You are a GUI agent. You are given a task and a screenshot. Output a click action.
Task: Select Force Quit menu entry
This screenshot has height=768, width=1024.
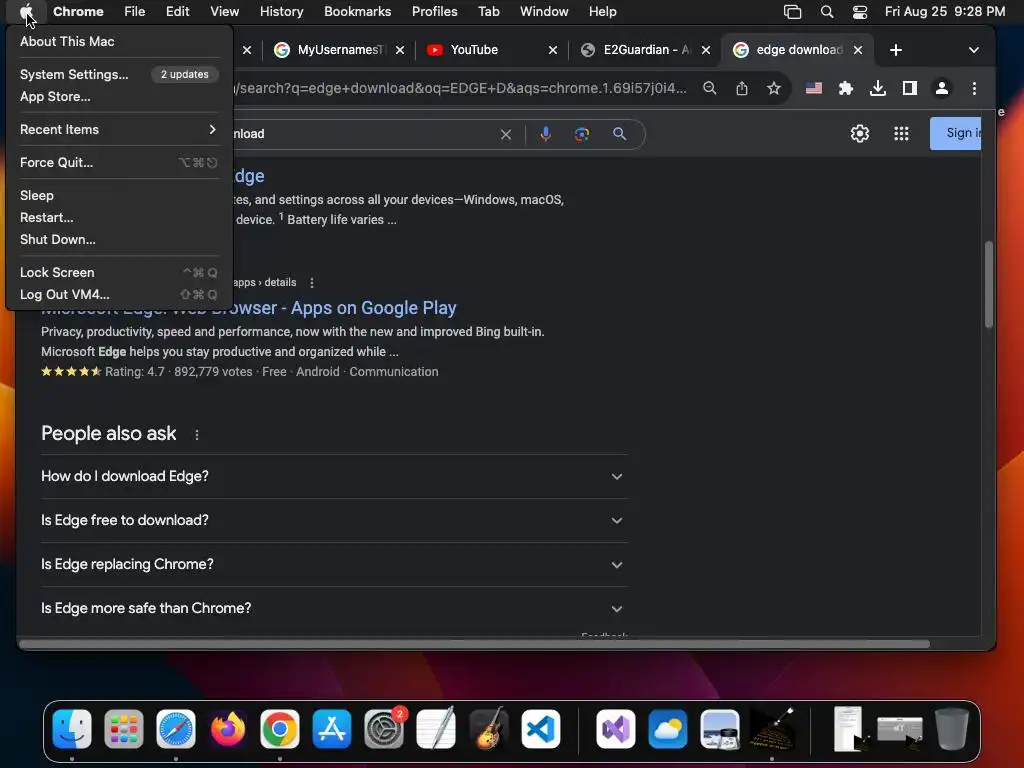(x=119, y=163)
